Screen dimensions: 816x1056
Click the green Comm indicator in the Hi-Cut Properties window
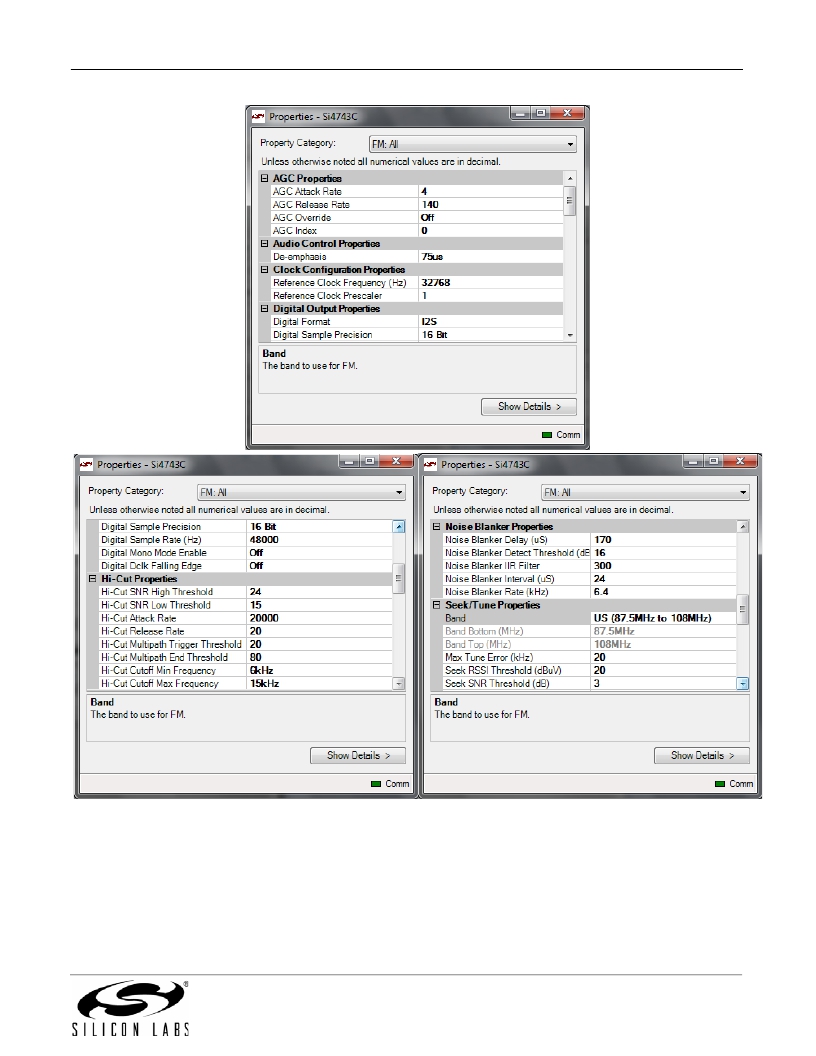[376, 784]
